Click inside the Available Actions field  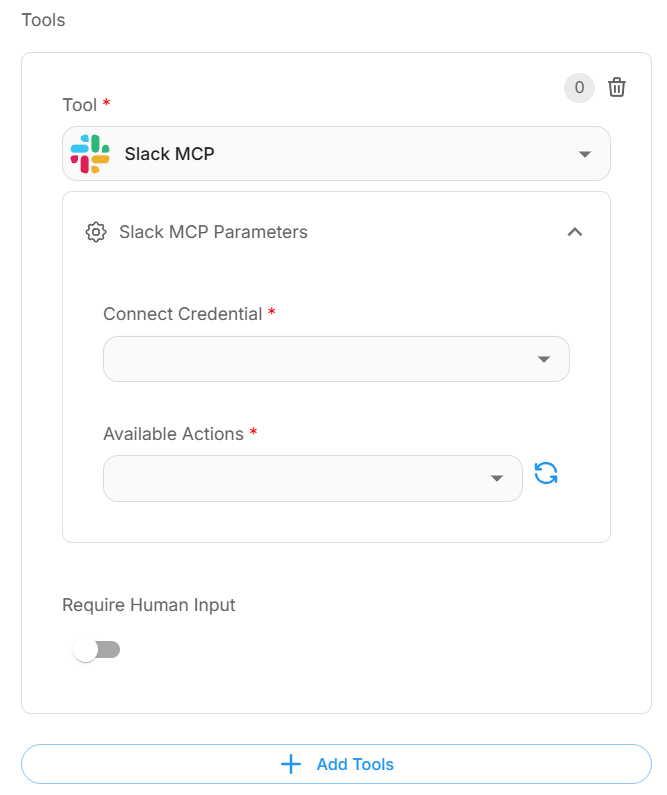point(313,479)
